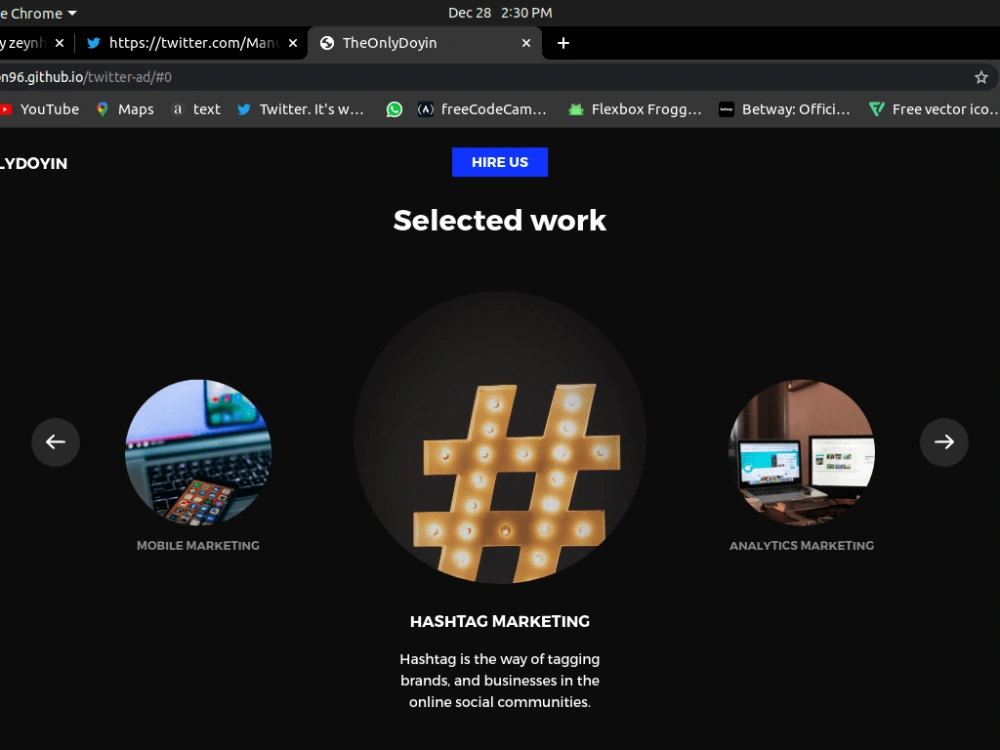Open the 'text' Amazon bookmark
1000x750 pixels.
[x=196, y=110]
